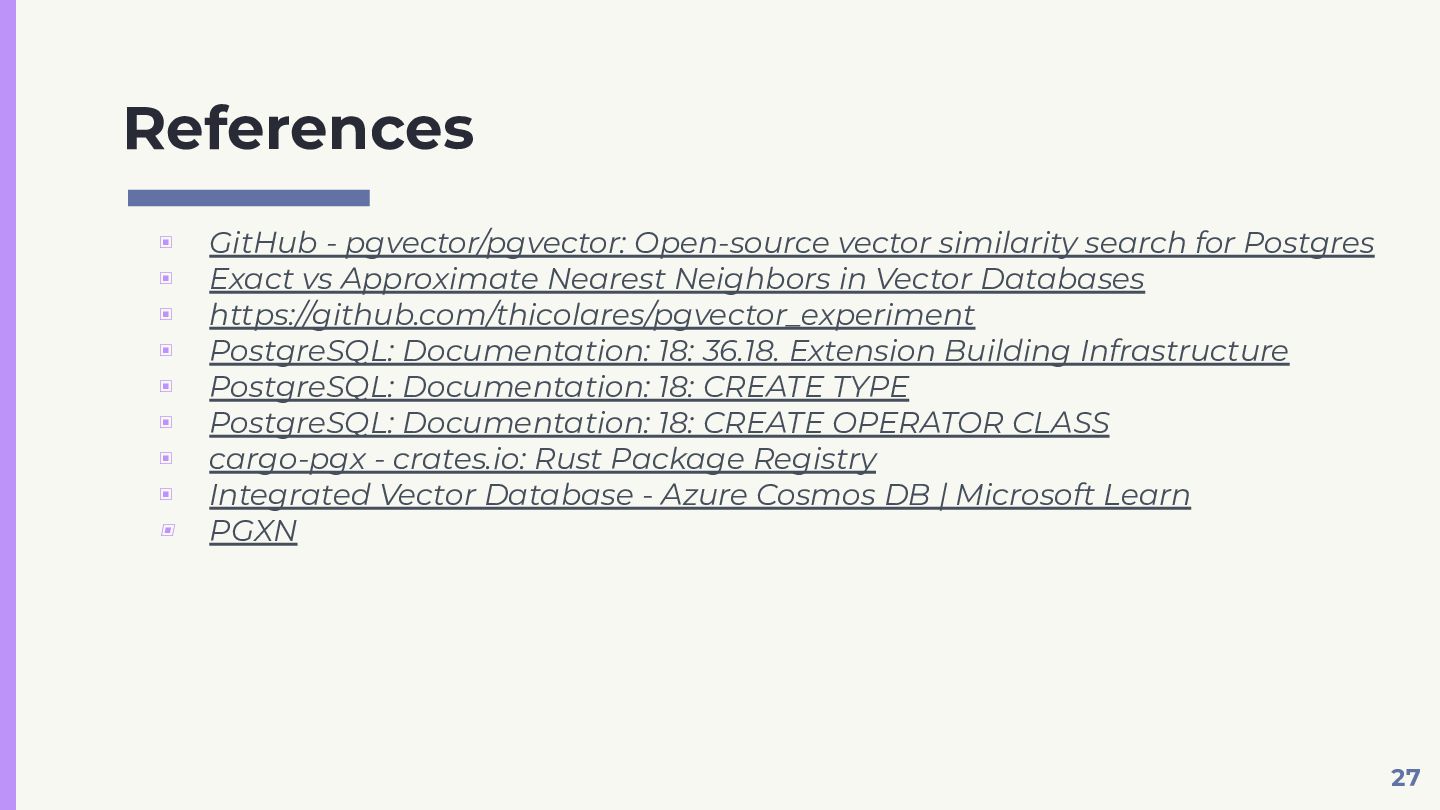Open cargo-pgx crates.io link
The height and width of the screenshot is (810, 1440).
tap(542, 459)
